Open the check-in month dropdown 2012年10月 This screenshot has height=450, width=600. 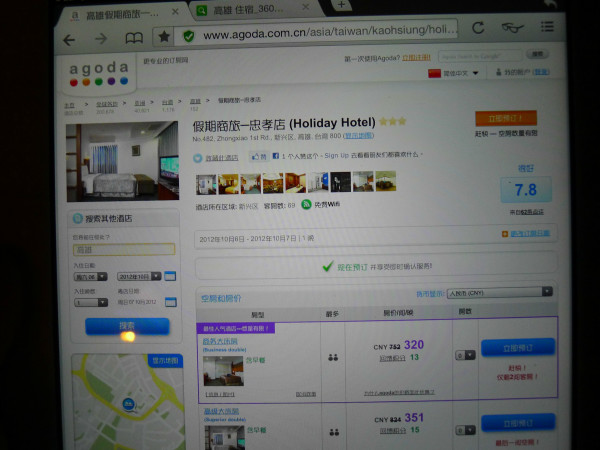(139, 276)
